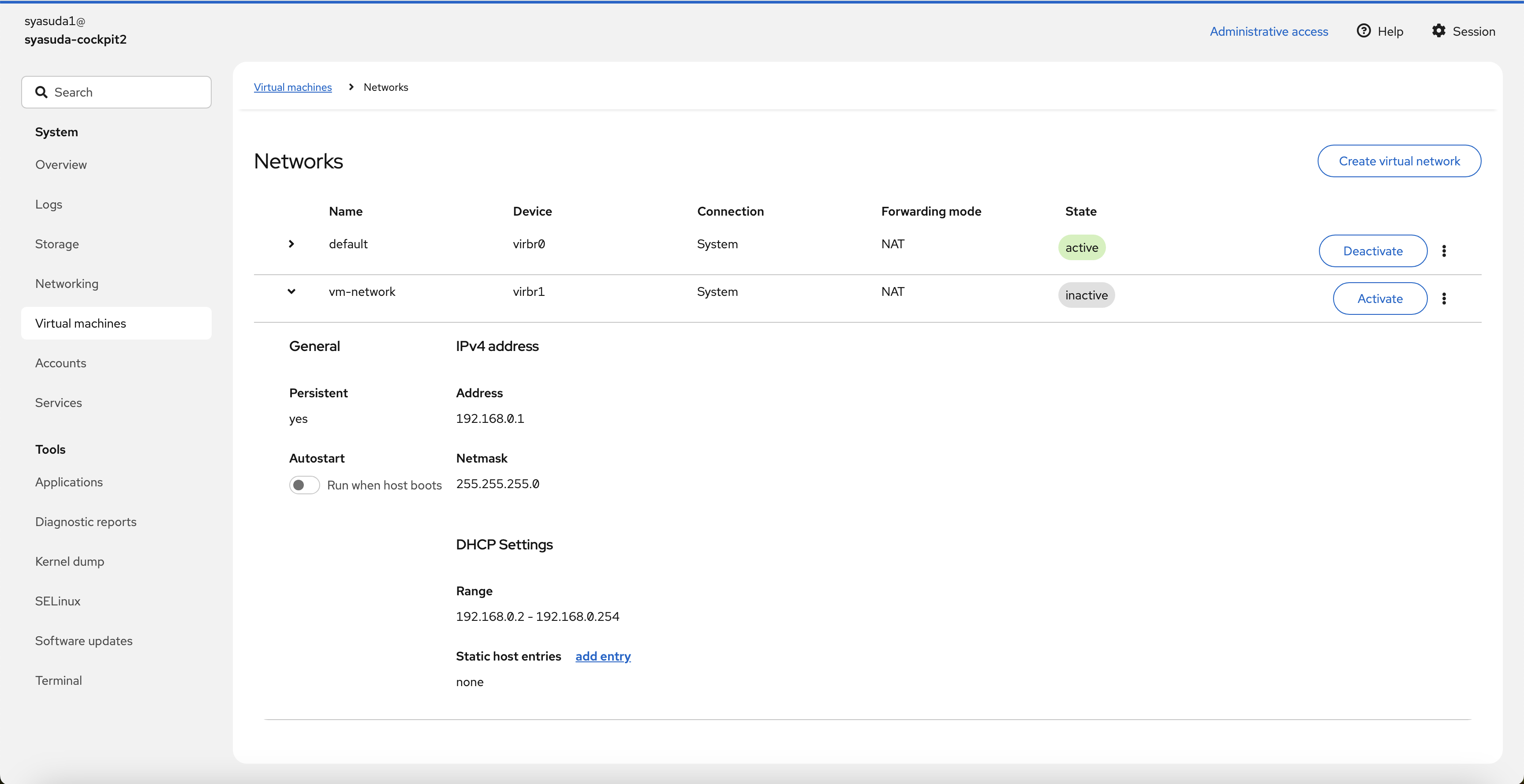Expand the default network row
Screen dimensions: 1524x784
pos(291,244)
